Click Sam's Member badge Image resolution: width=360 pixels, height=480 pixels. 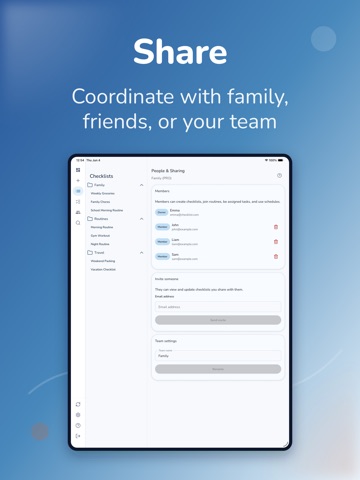(x=163, y=257)
